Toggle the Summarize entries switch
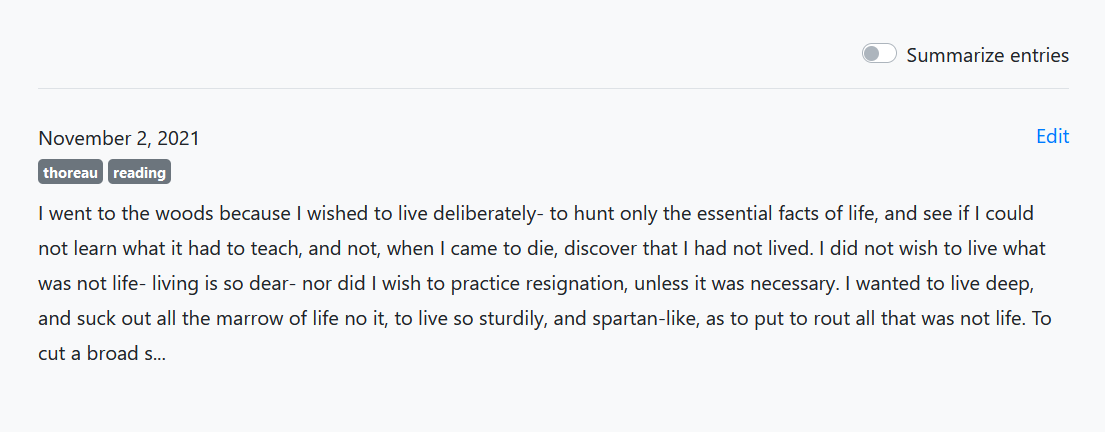 (879, 54)
